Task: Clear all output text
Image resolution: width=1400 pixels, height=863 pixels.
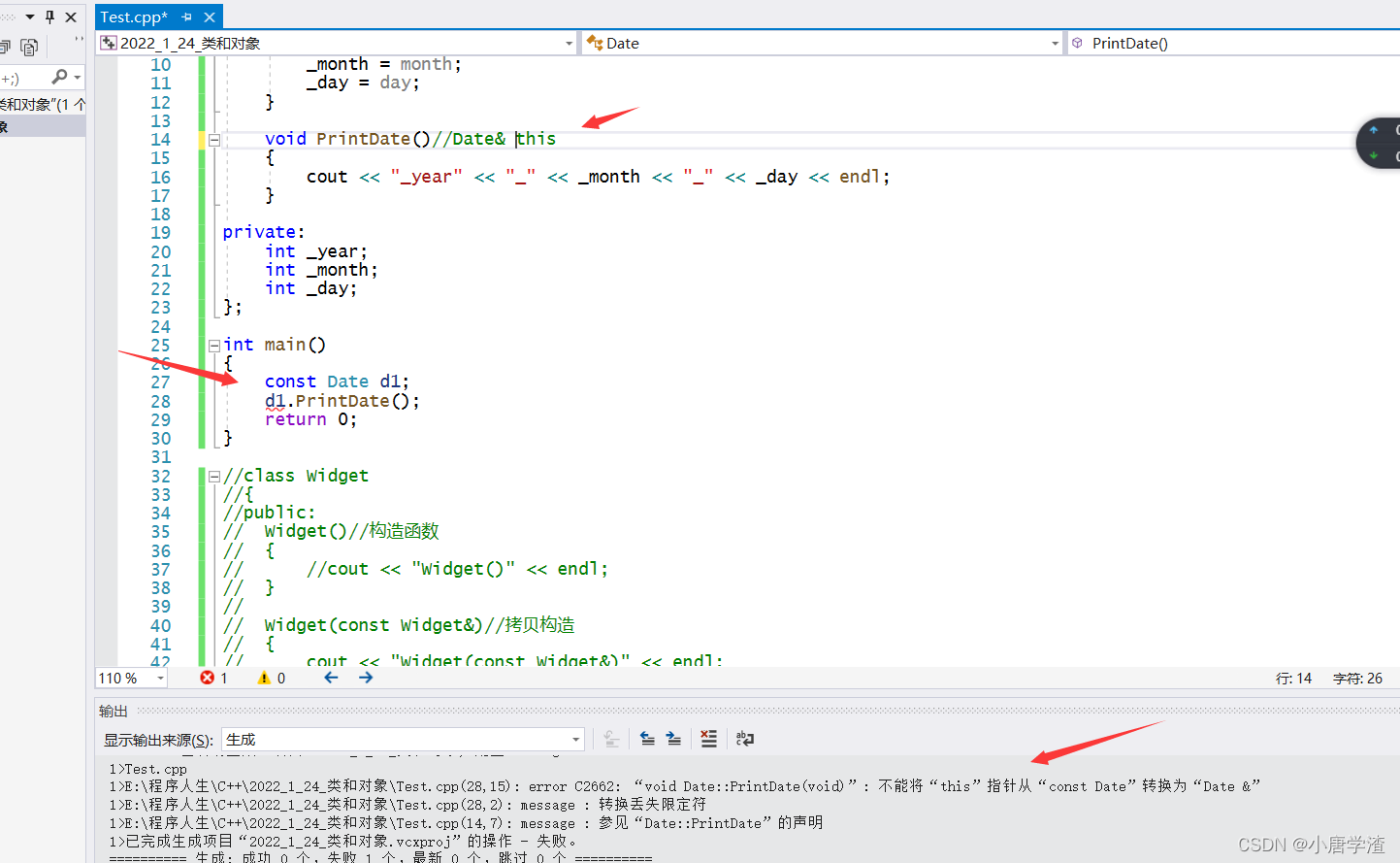Action: (709, 740)
